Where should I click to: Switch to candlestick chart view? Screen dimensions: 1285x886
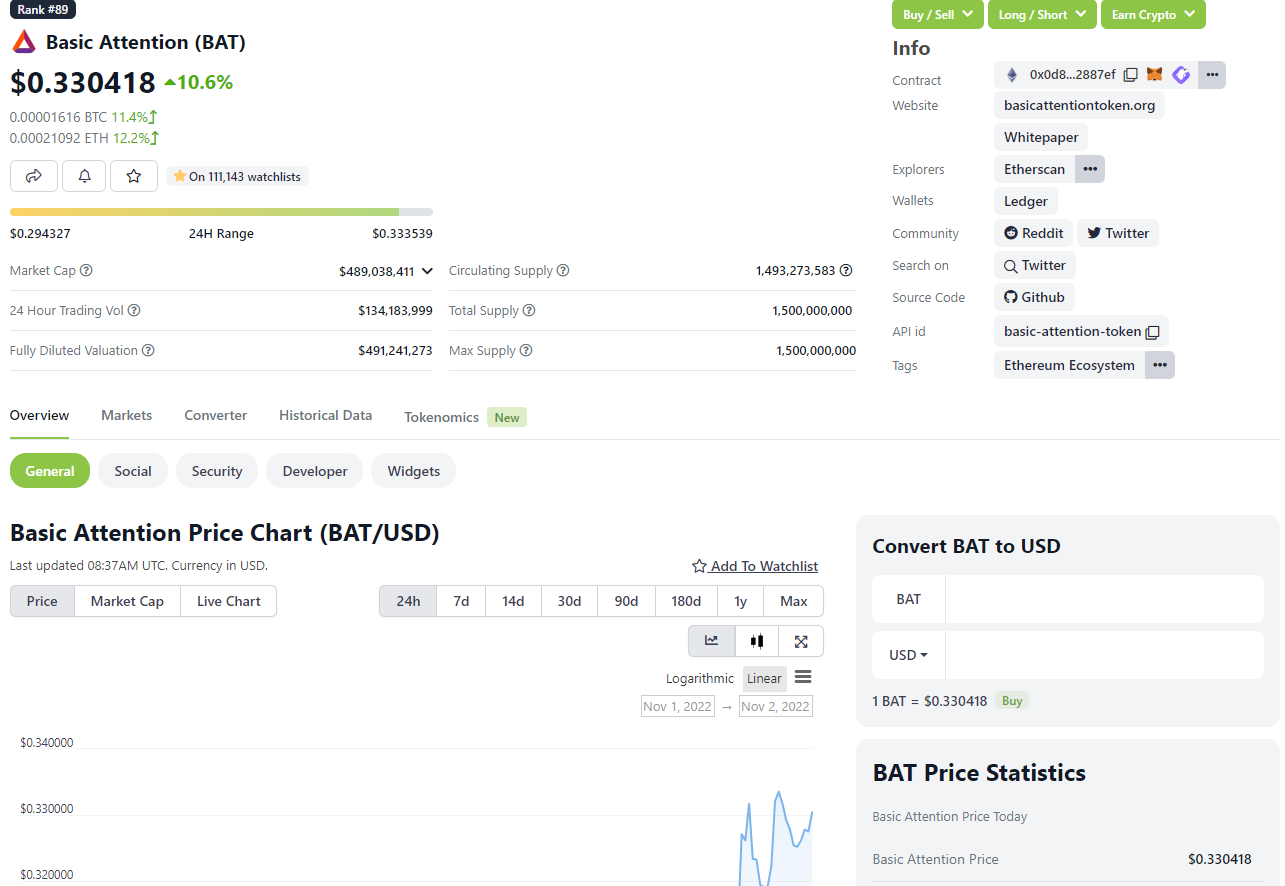(x=757, y=641)
